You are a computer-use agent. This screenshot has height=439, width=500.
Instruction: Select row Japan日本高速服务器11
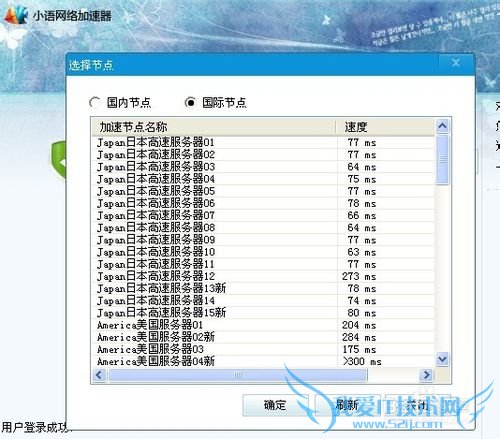click(263, 264)
